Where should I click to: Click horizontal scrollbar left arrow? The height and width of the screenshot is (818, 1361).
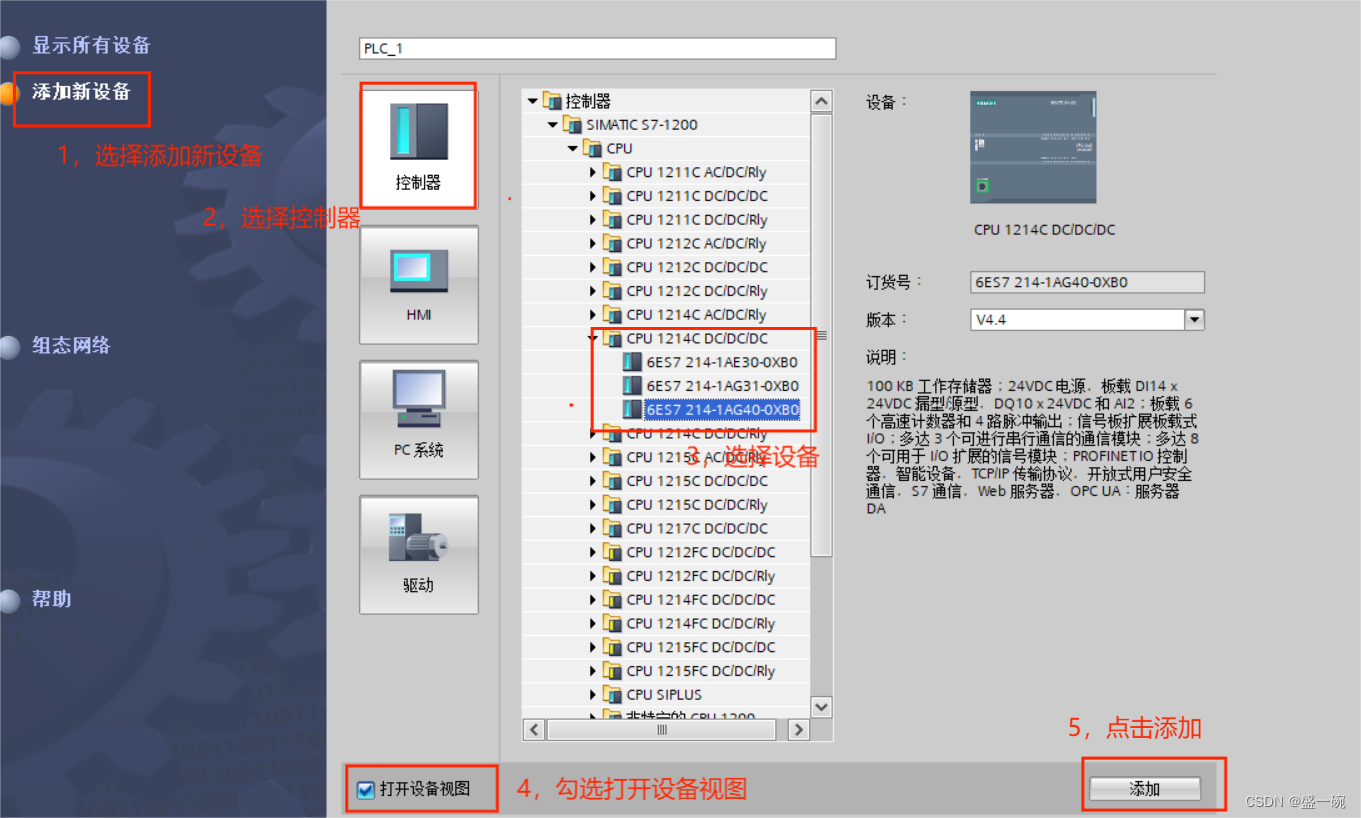(x=535, y=730)
